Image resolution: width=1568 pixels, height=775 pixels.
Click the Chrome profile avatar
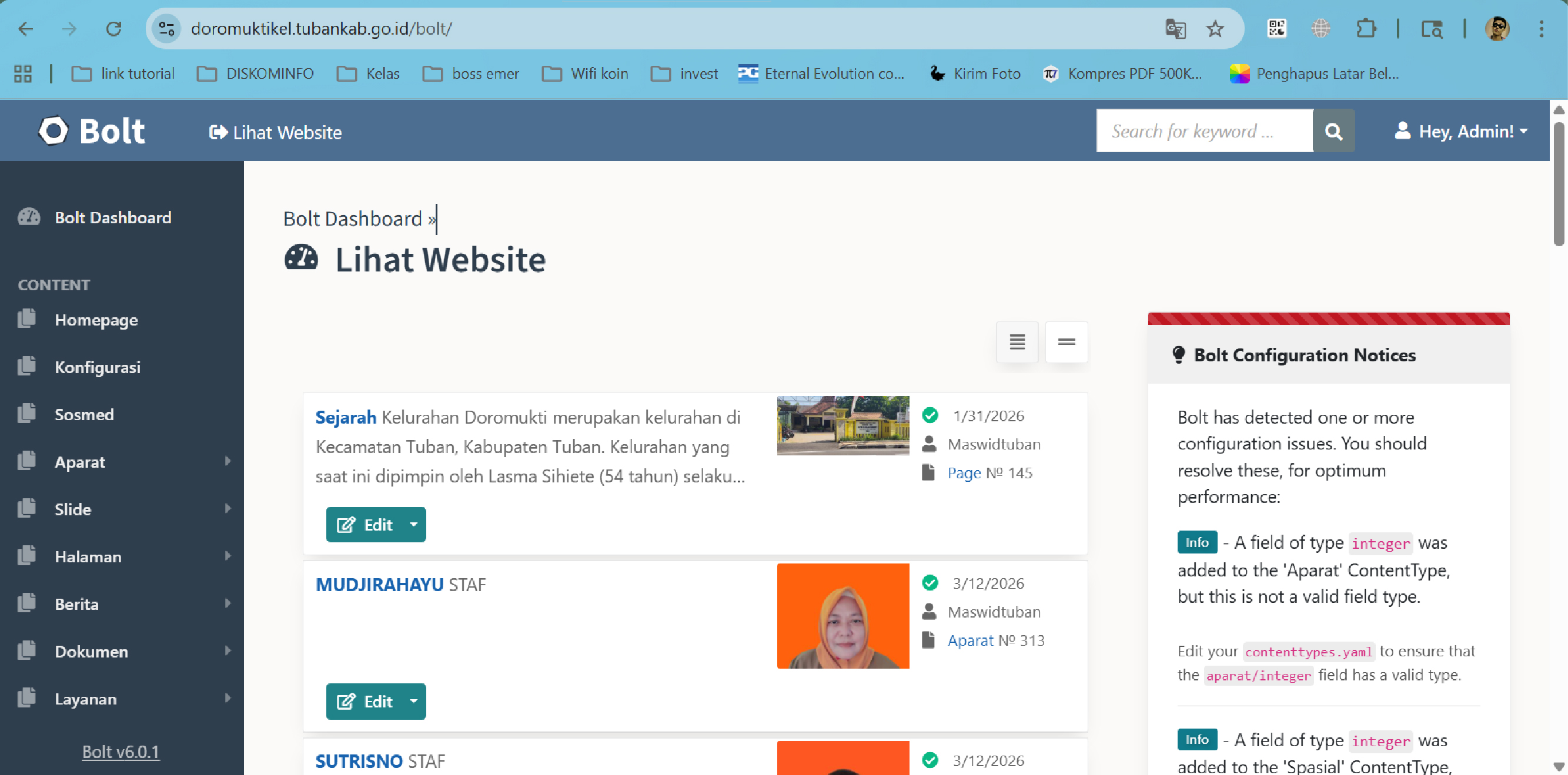pos(1497,29)
